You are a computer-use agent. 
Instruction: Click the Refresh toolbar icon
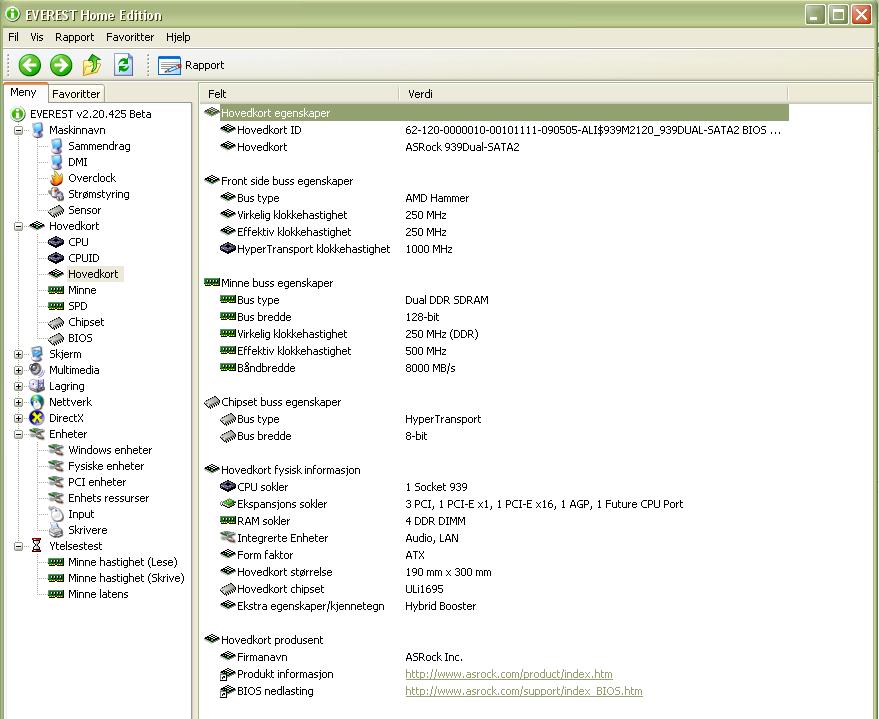coord(123,65)
